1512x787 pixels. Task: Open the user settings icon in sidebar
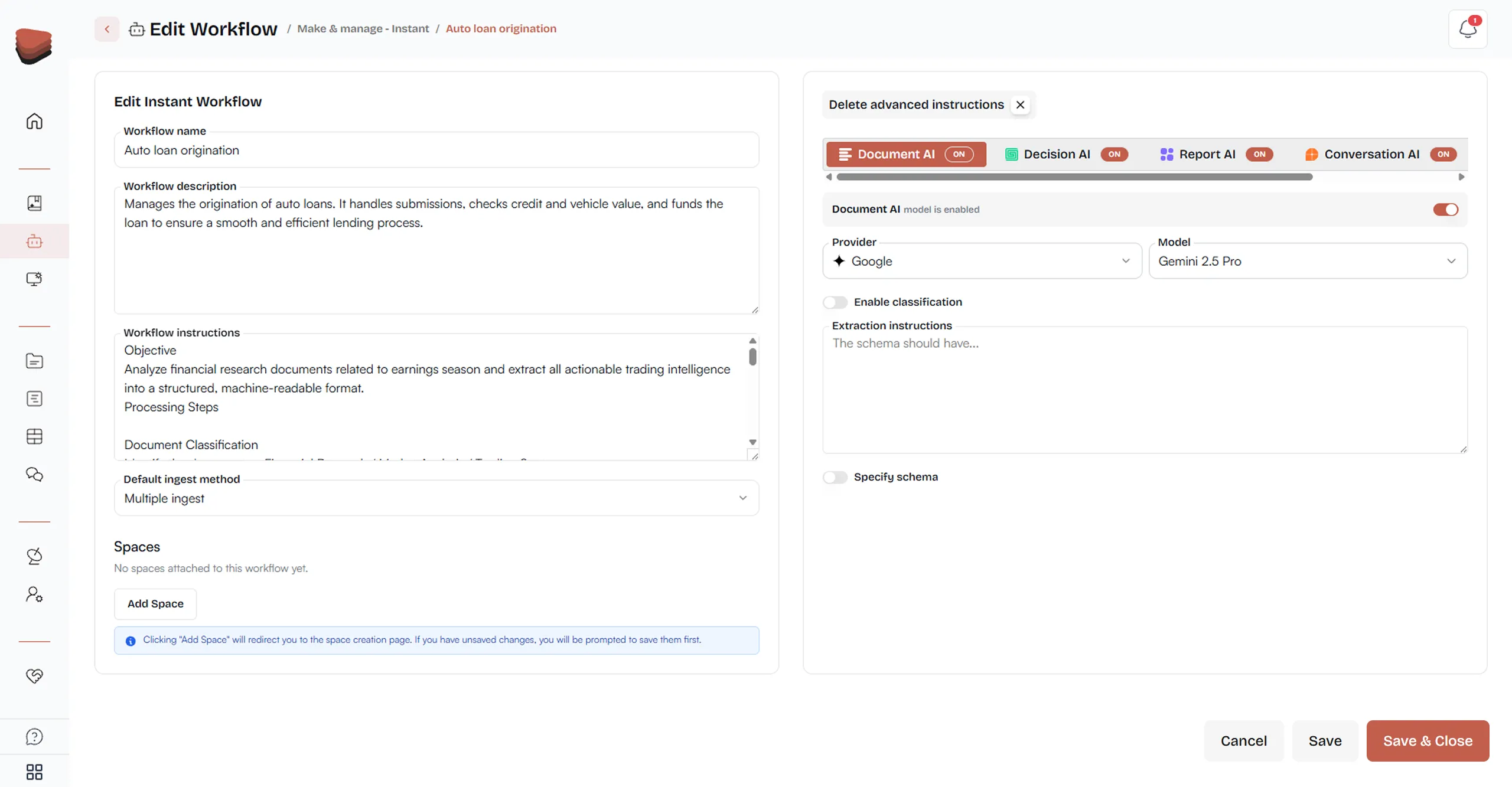[34, 594]
